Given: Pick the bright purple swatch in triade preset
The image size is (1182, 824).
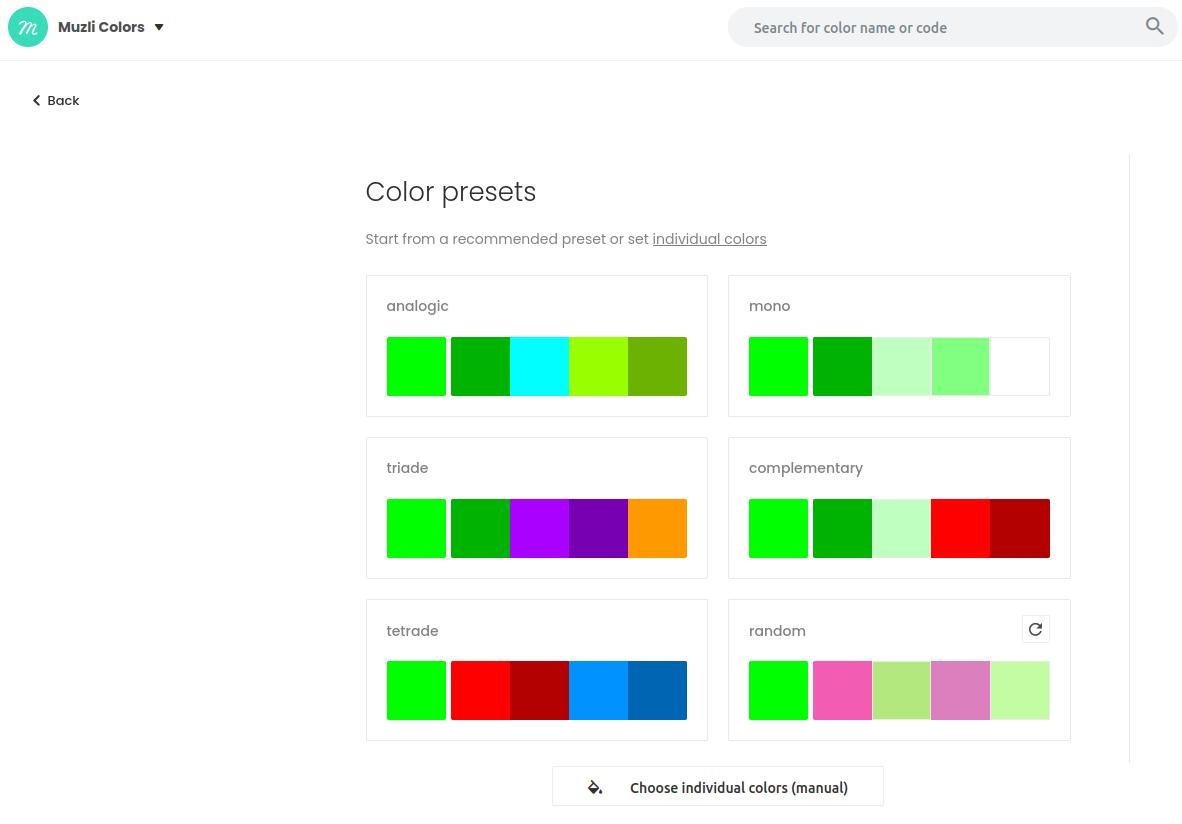Looking at the screenshot, I should tap(539, 528).
